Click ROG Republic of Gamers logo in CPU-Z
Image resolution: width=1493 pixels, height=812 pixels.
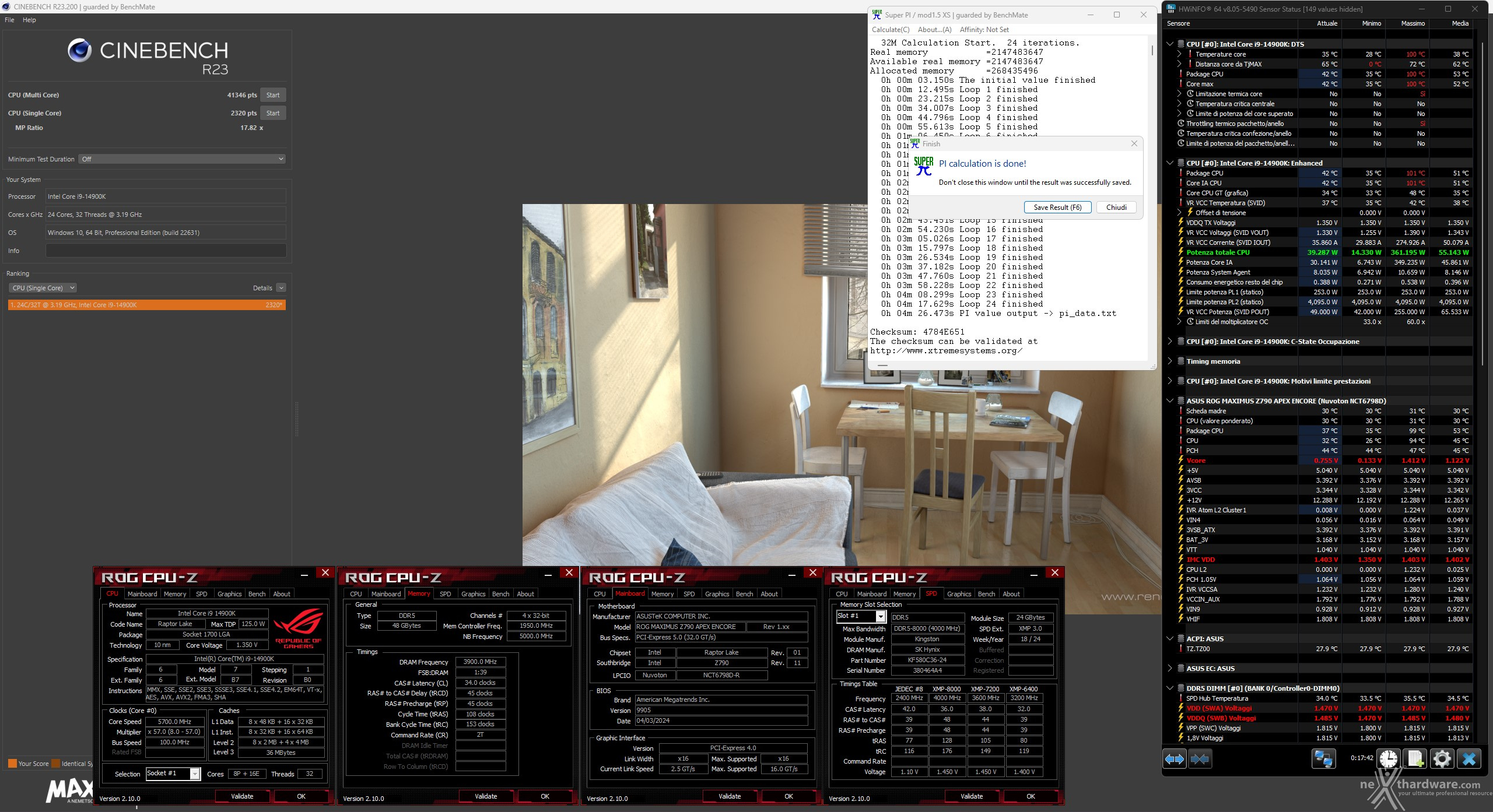click(299, 628)
